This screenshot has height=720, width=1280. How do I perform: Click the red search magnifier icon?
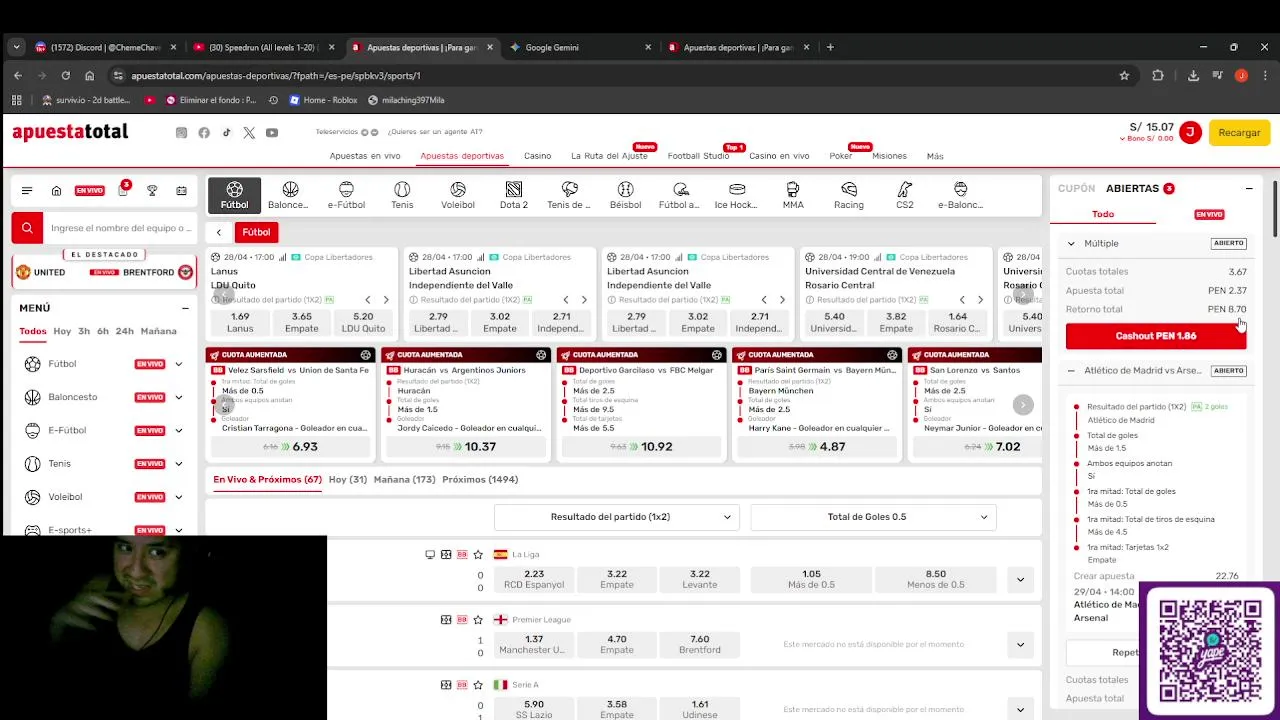click(27, 228)
